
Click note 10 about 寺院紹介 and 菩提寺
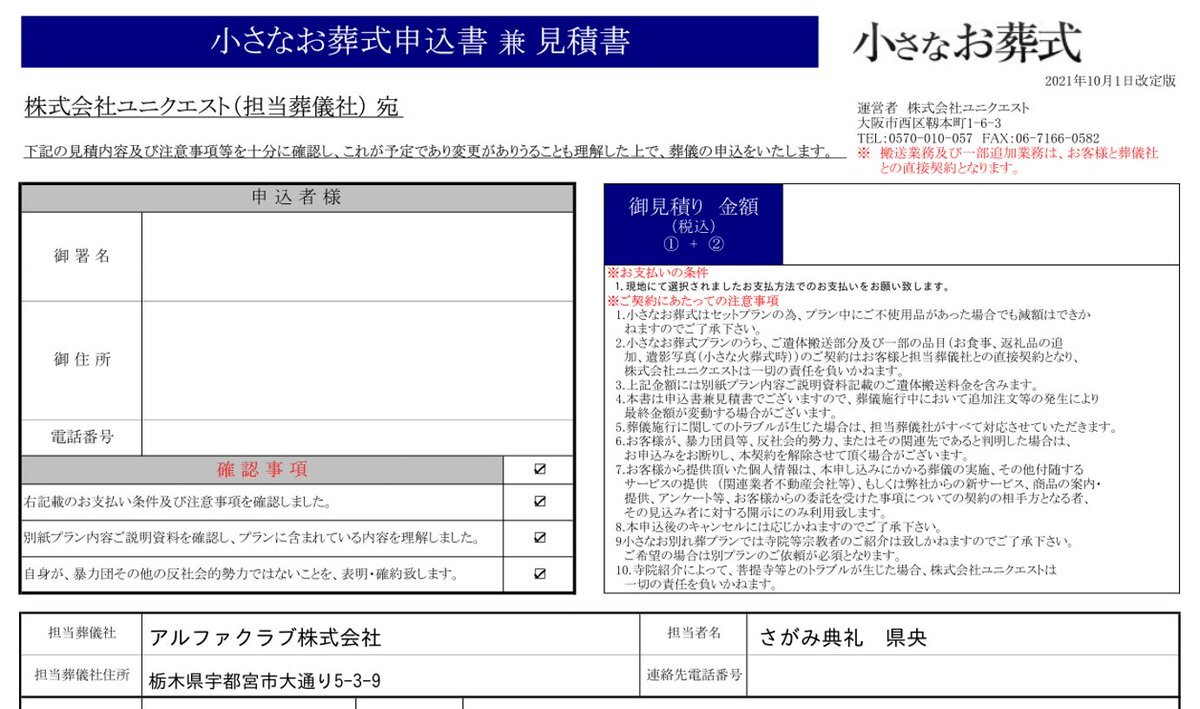coord(836,576)
